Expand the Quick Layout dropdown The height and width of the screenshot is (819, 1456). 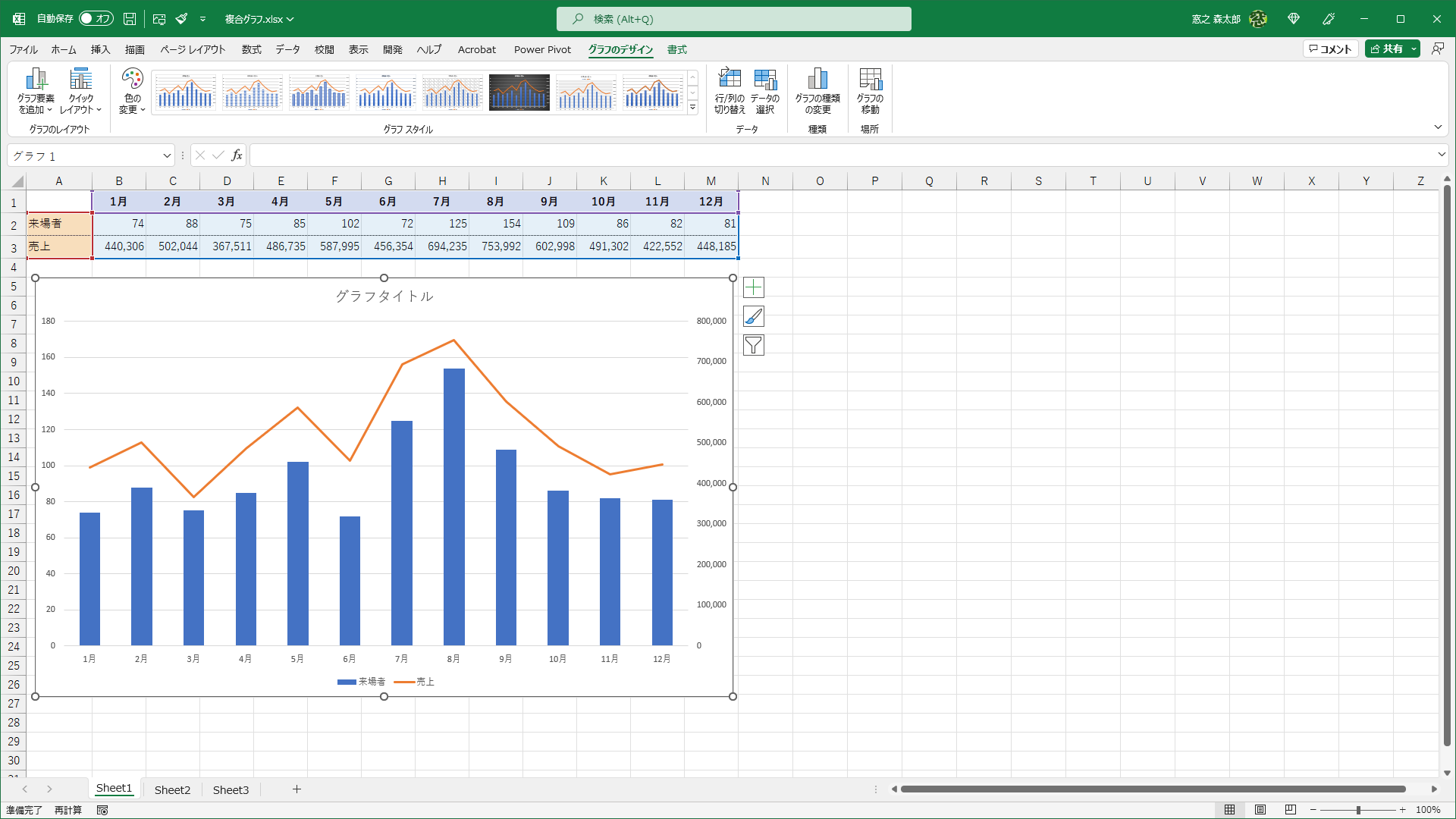(80, 91)
